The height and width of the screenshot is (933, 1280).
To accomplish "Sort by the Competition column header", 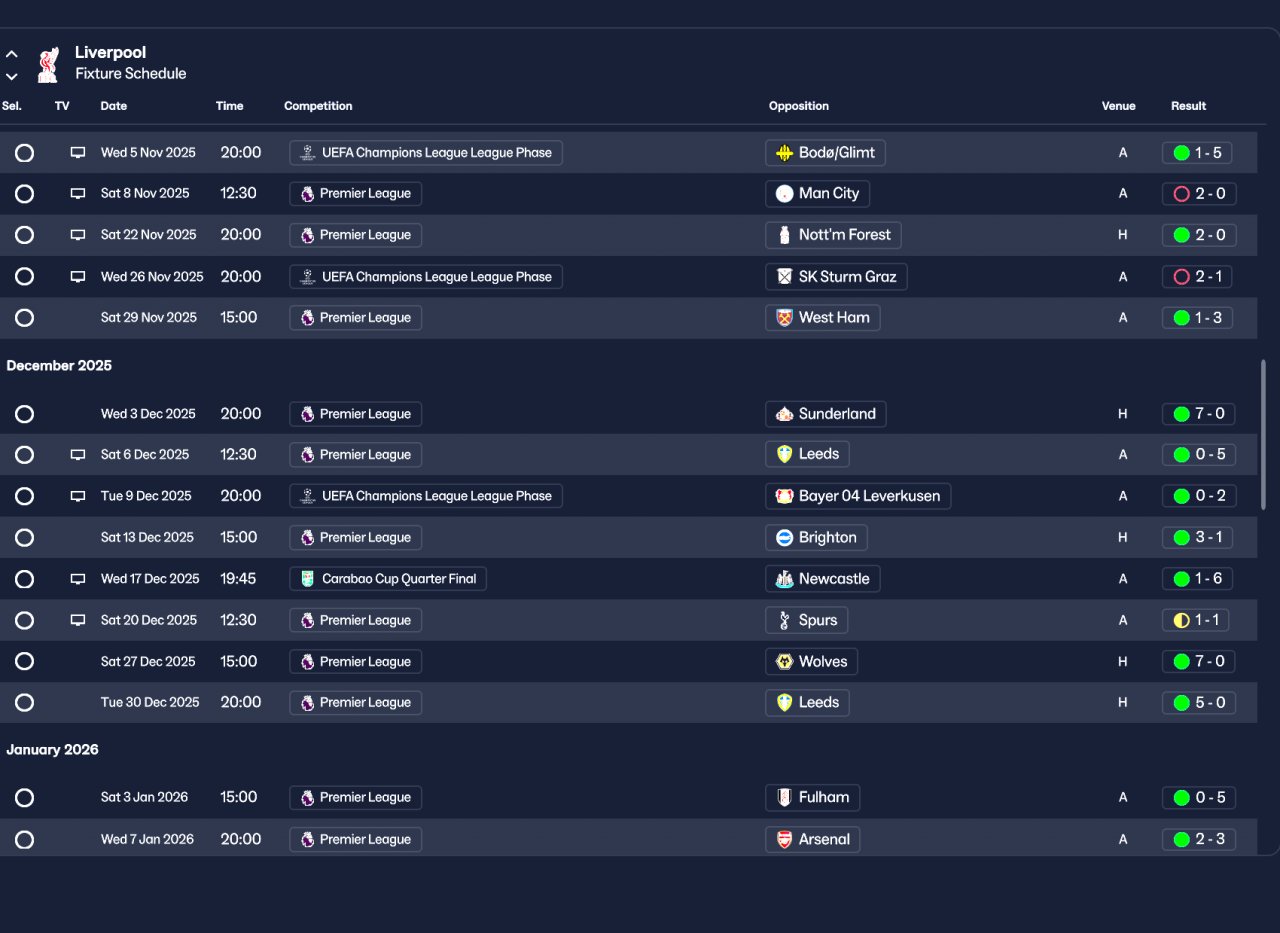I will (x=318, y=106).
